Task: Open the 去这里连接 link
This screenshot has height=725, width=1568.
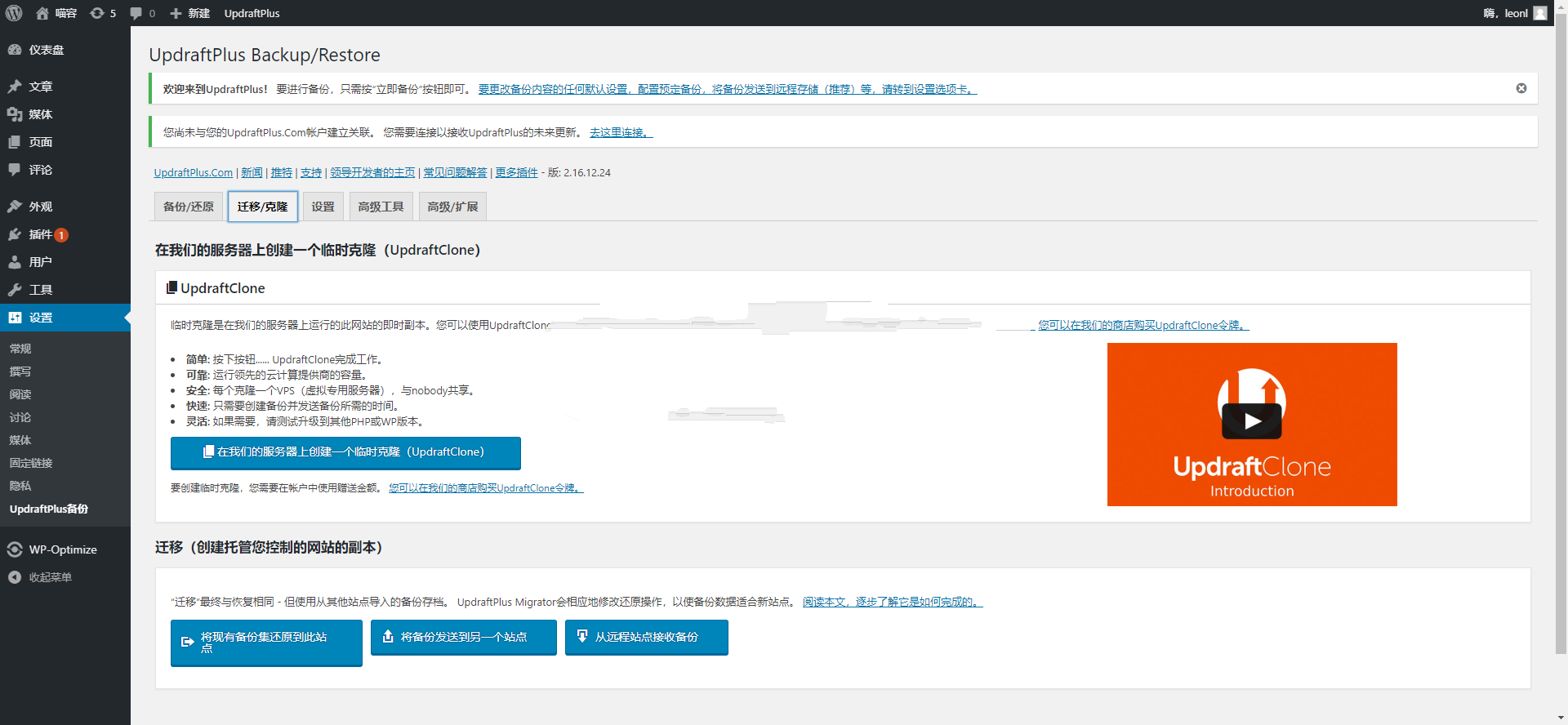Action: pos(621,132)
